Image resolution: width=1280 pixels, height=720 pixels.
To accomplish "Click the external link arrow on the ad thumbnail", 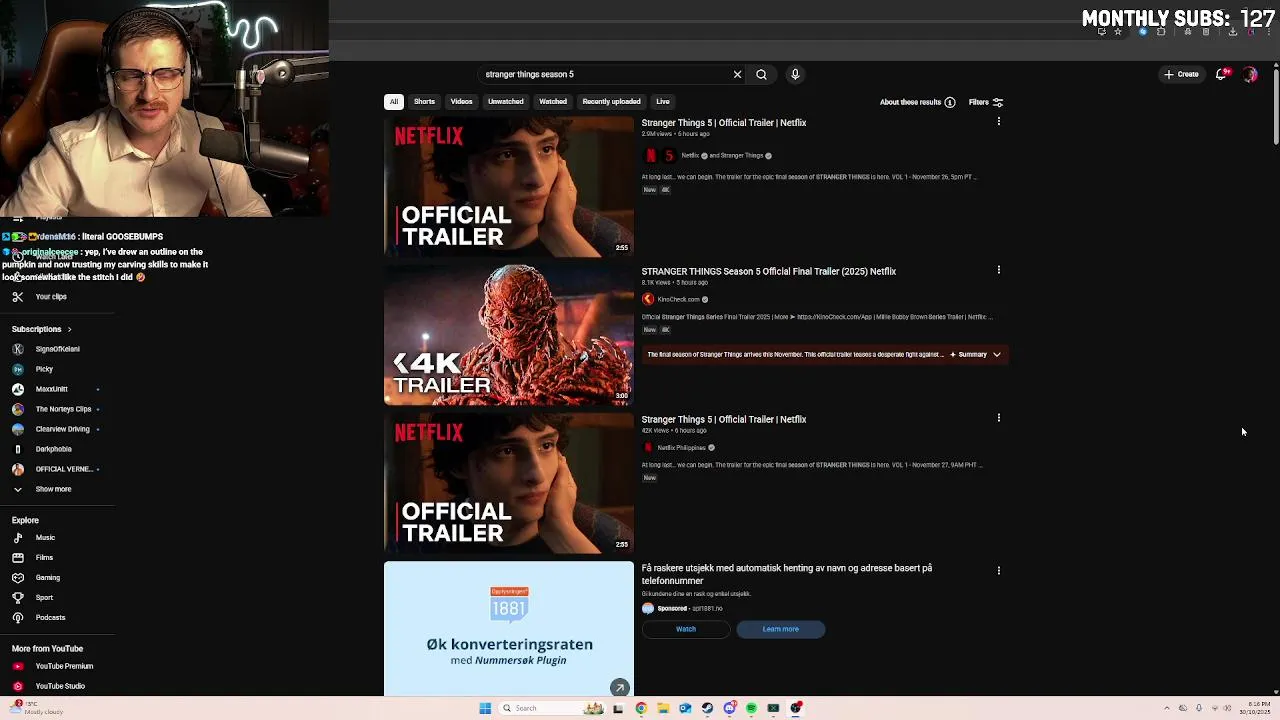I will (x=620, y=687).
